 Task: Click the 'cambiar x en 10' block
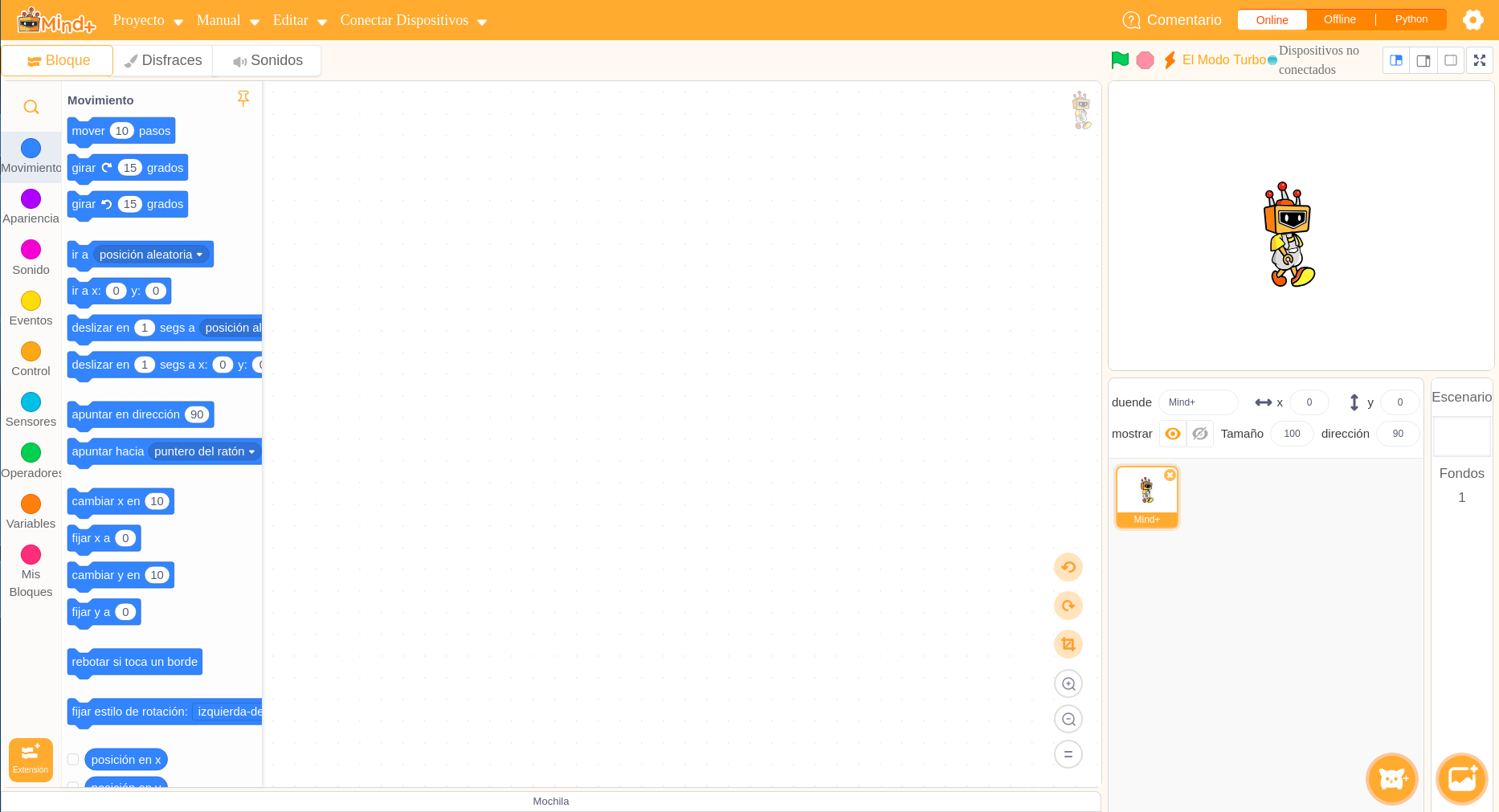120,501
